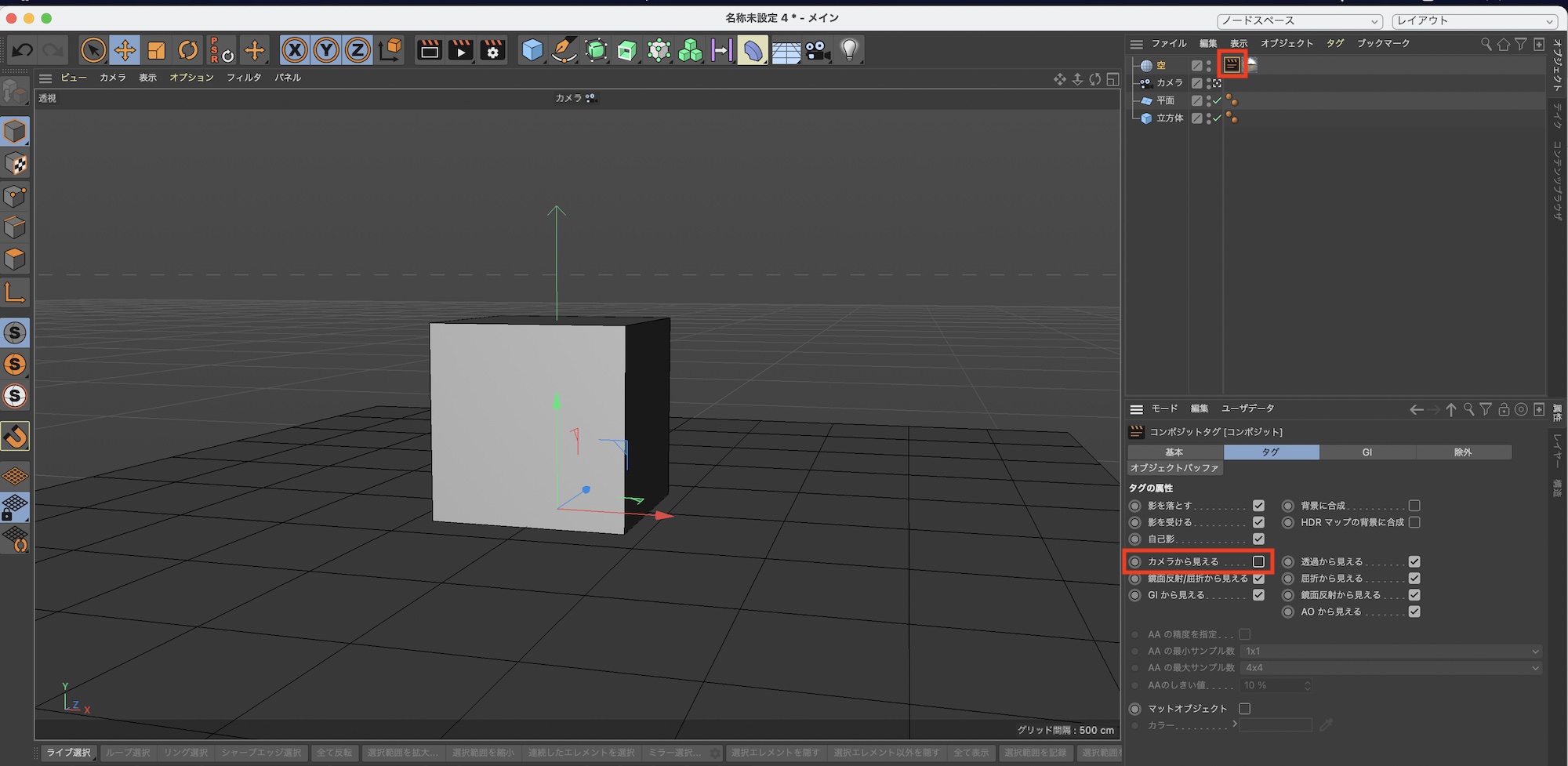
Task: Uncheck the 影を落とす checkbox
Action: pyautogui.click(x=1258, y=506)
